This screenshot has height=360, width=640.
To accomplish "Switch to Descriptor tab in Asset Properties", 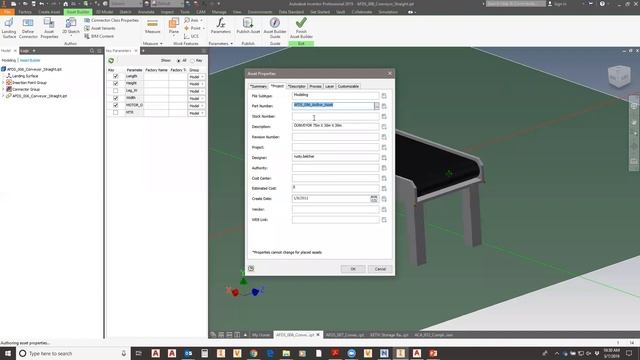I will pos(296,86).
